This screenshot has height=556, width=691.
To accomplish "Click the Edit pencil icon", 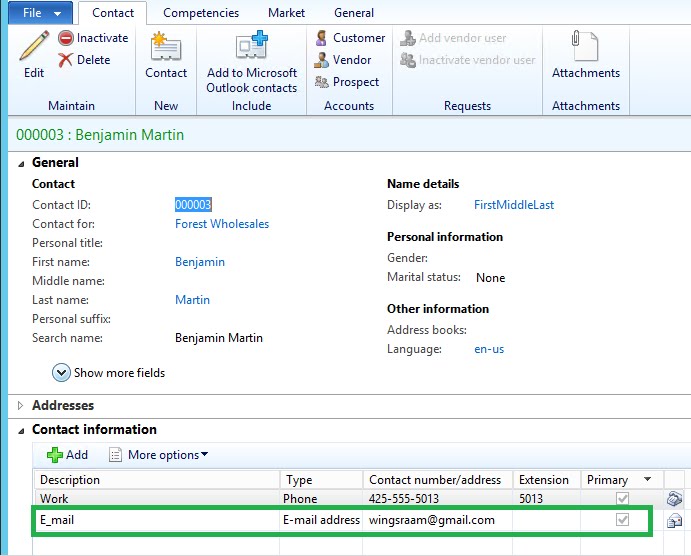I will click(x=34, y=45).
